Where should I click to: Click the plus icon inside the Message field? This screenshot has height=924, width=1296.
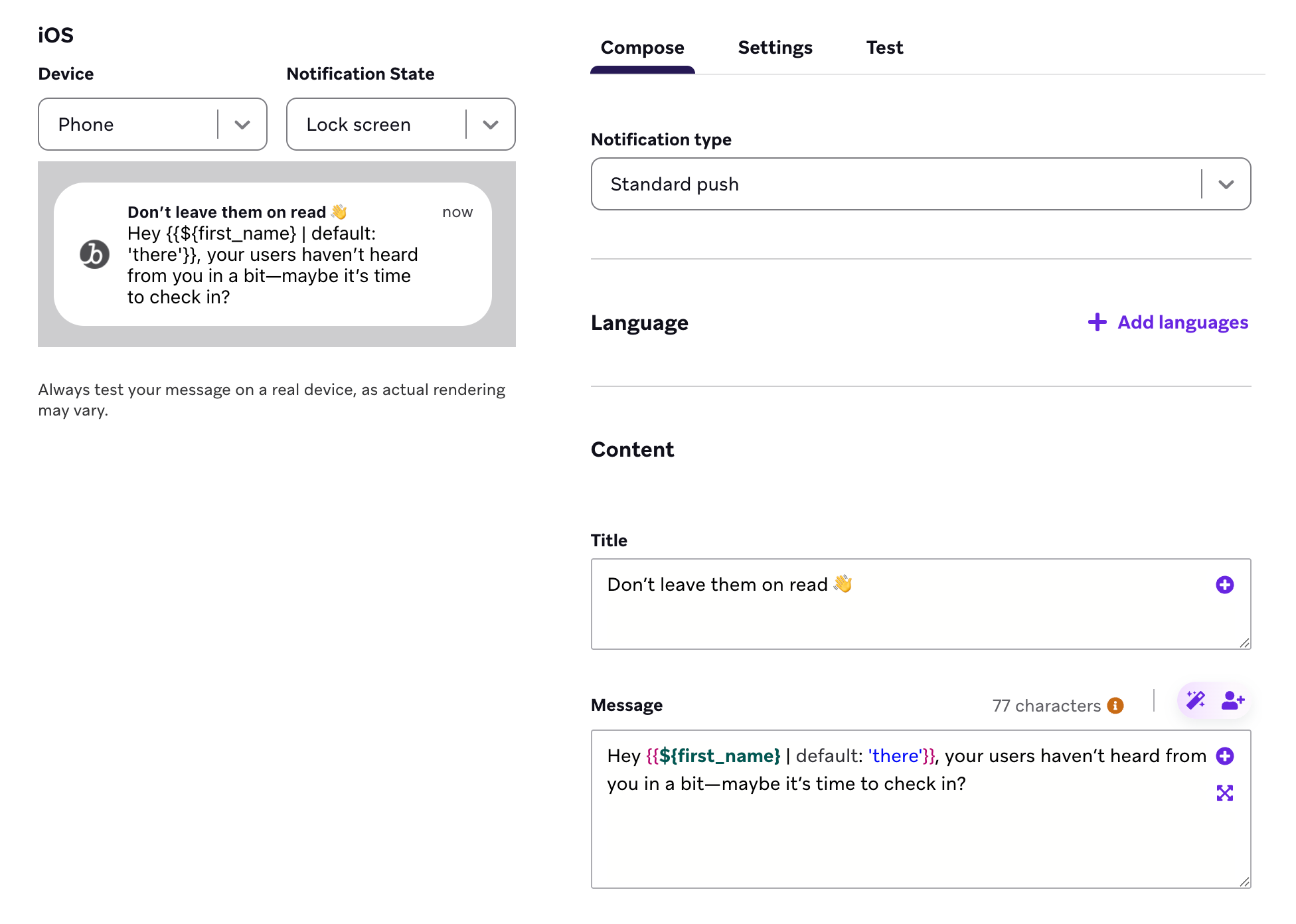1226,757
